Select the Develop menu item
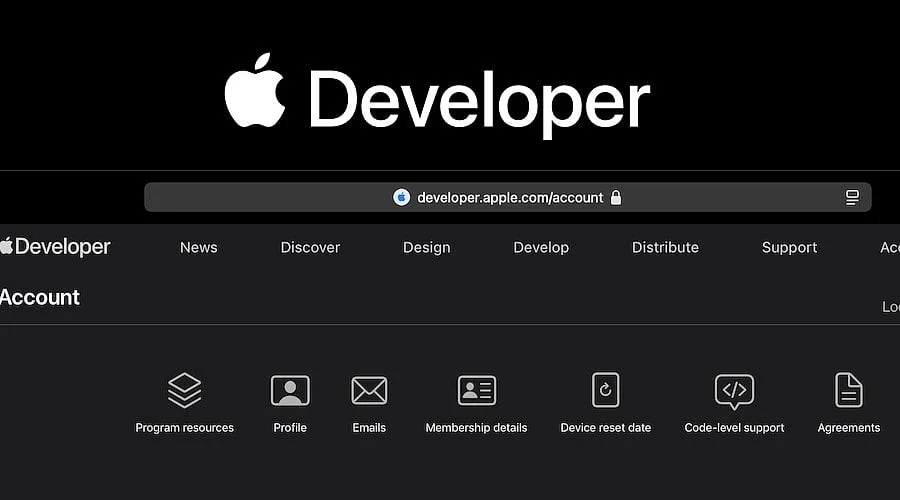The image size is (900, 500). pyautogui.click(x=541, y=247)
